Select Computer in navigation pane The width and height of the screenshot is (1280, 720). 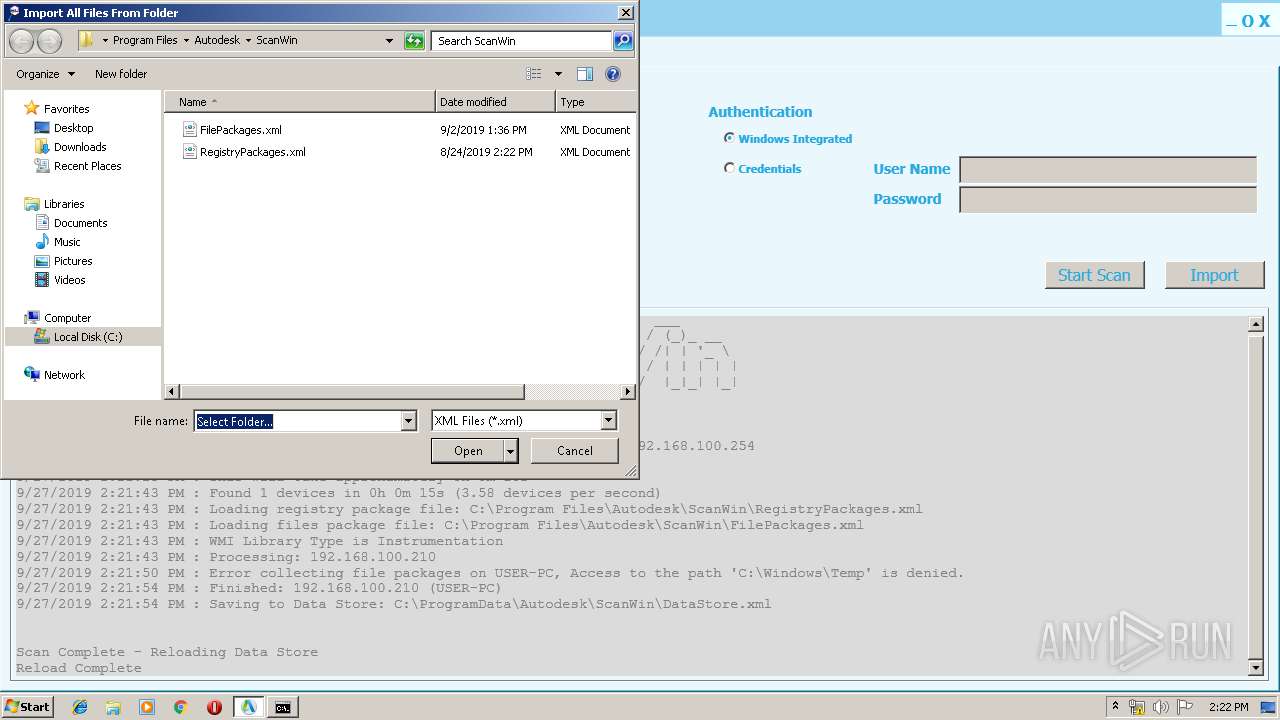point(67,318)
